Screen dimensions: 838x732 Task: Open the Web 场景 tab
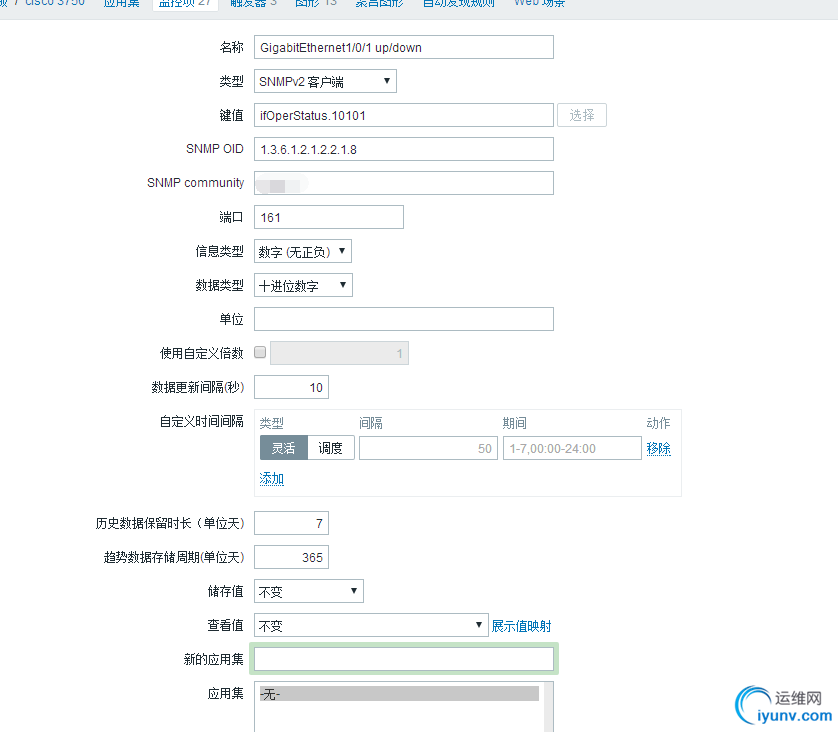[538, 4]
